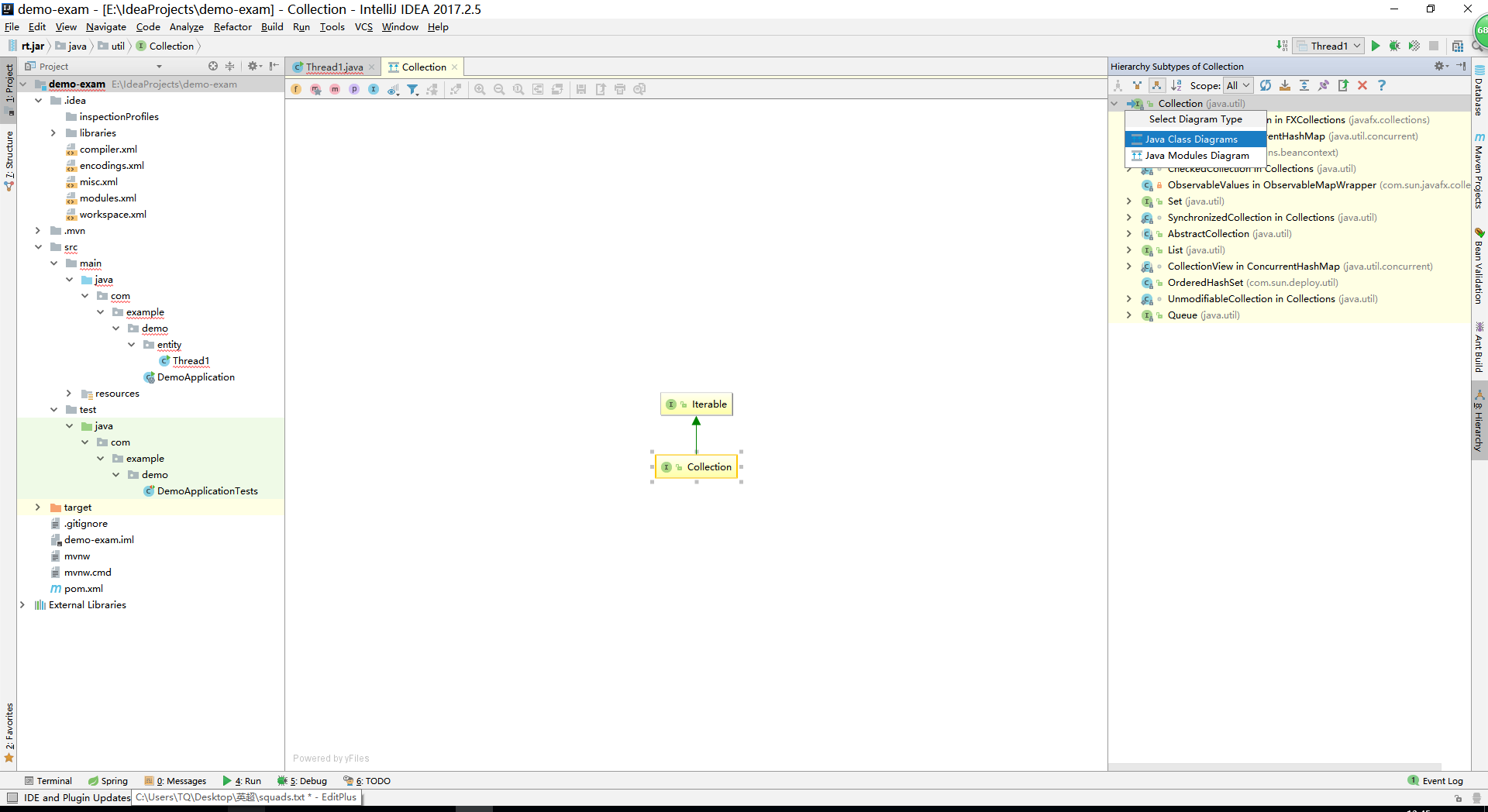Toggle the supertypes hierarchy view

point(1137,85)
